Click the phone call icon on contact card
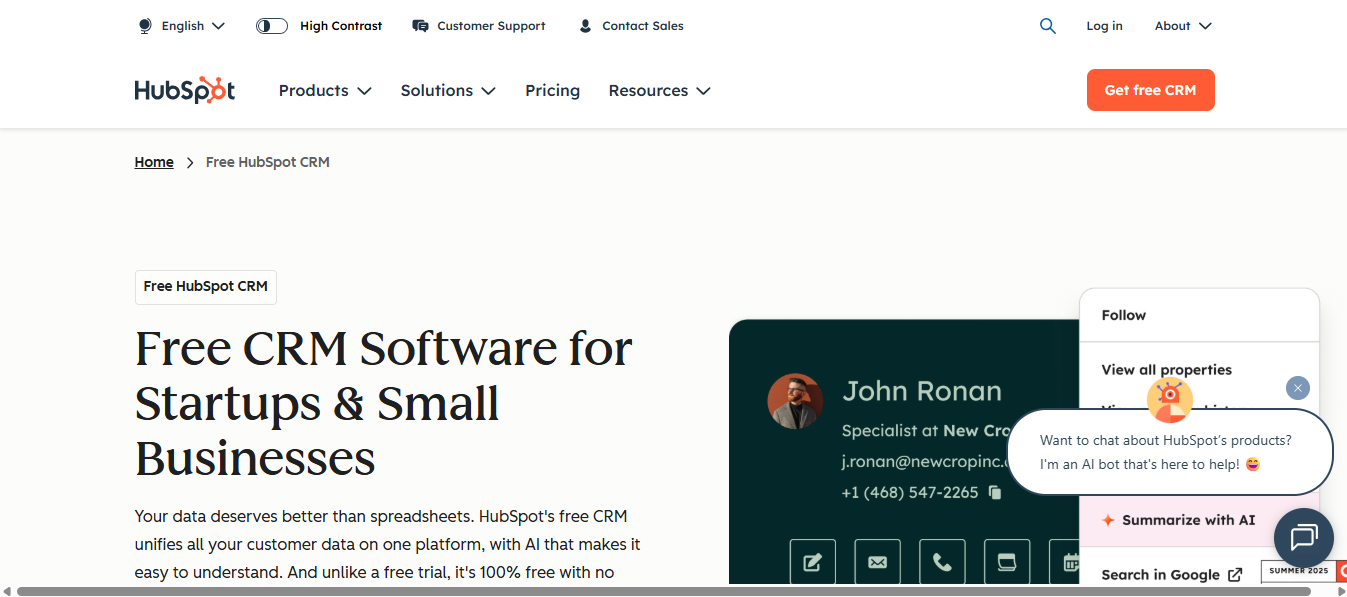 tap(942, 562)
